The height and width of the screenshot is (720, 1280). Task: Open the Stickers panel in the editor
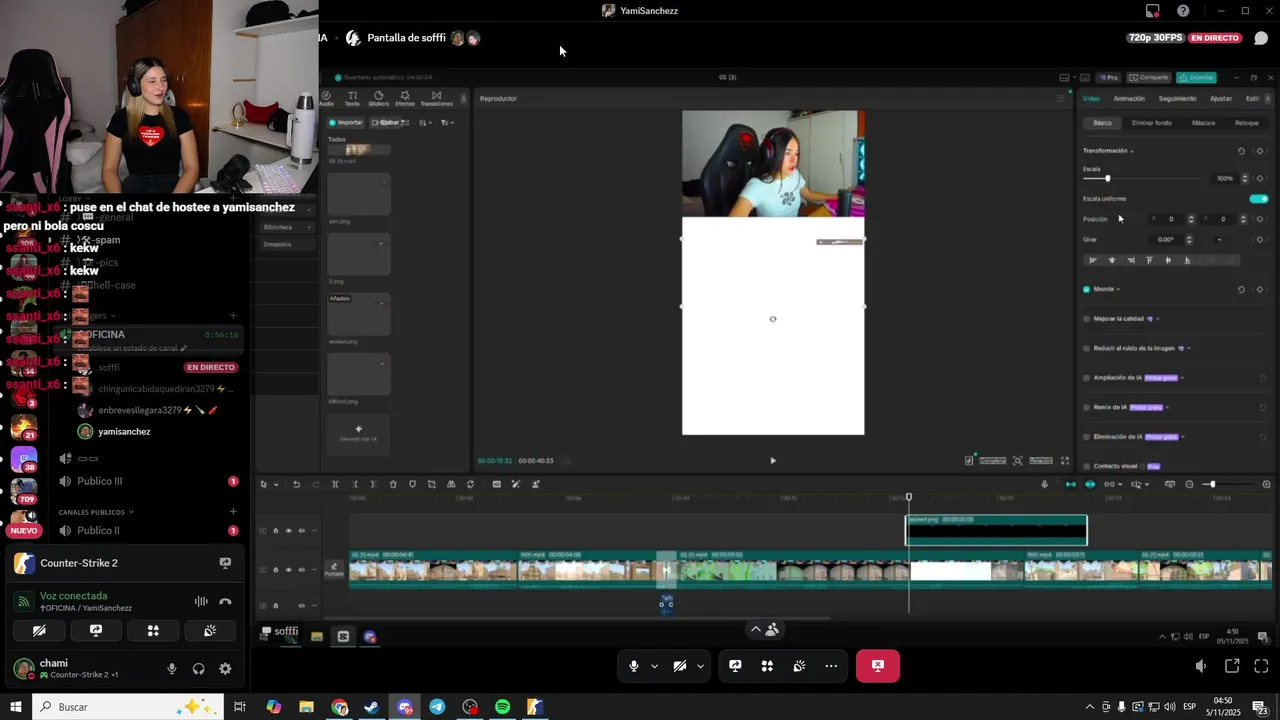(x=378, y=98)
